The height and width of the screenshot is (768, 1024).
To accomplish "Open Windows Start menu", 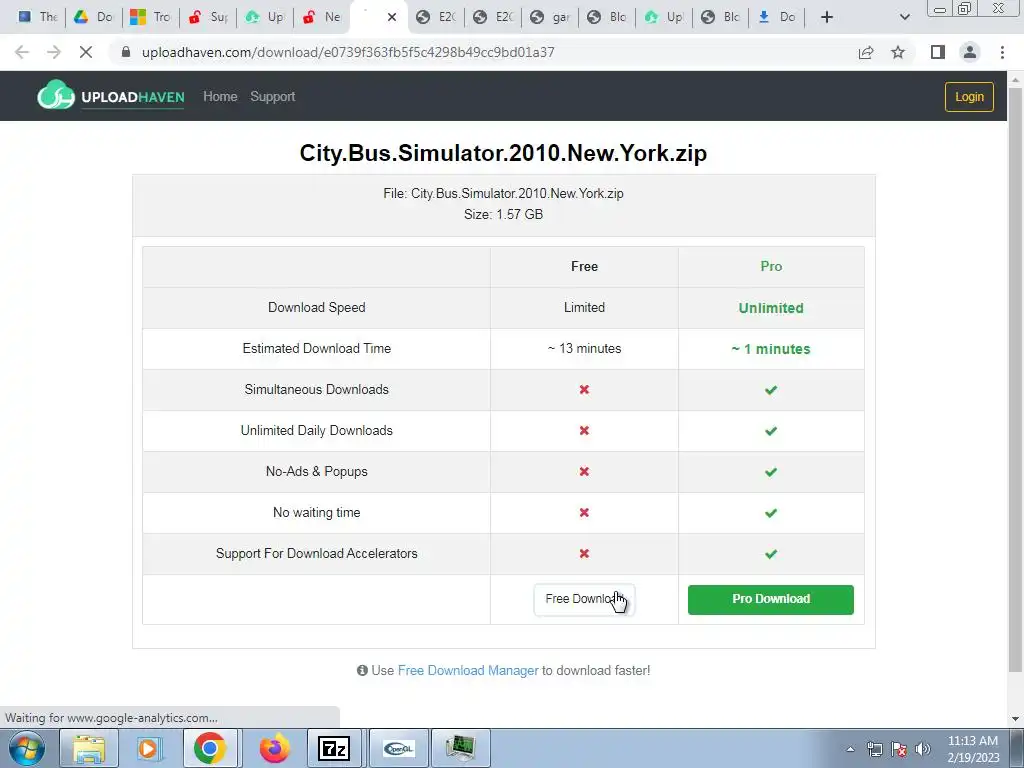I will tap(26, 748).
